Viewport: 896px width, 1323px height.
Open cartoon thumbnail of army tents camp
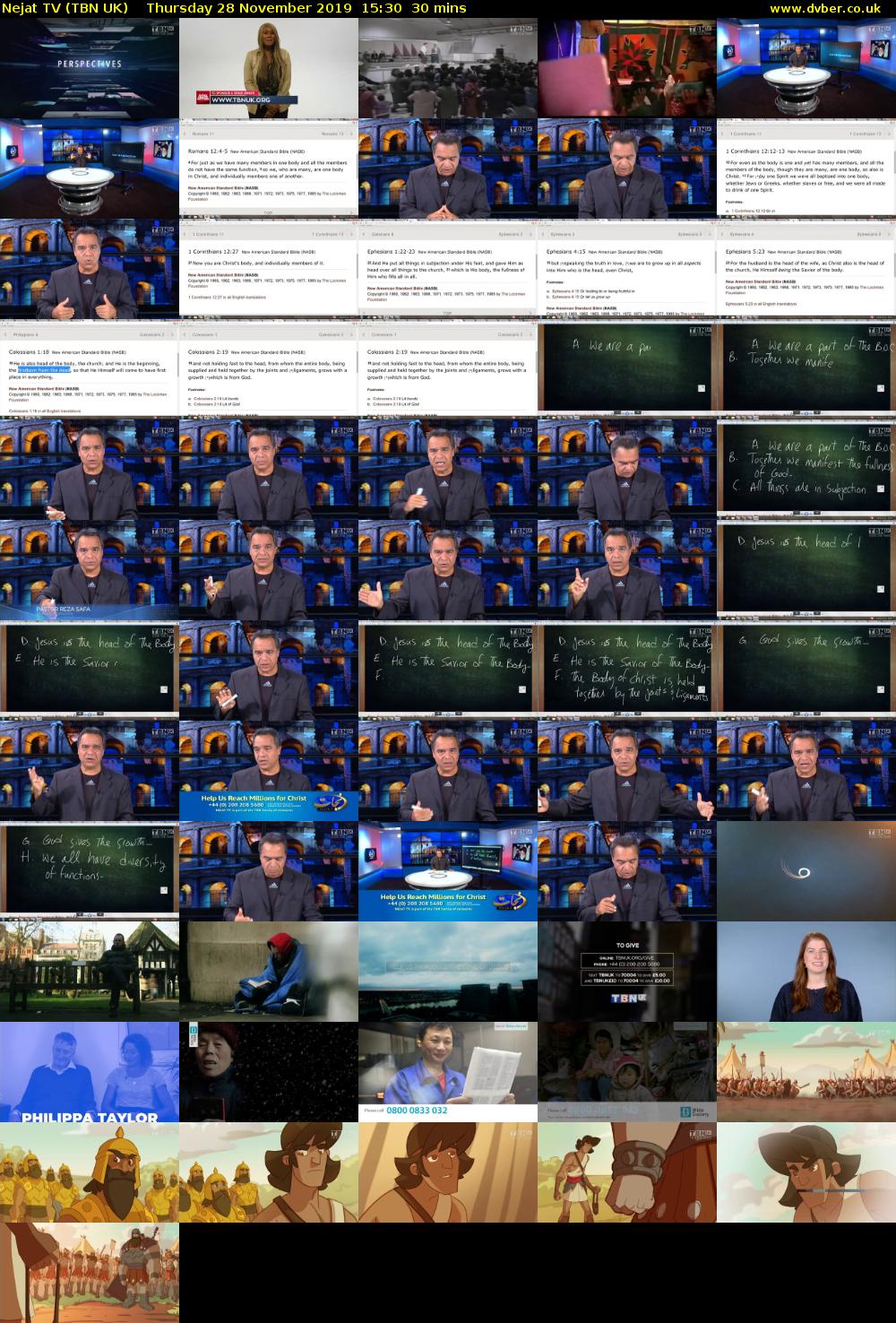[x=806, y=1071]
